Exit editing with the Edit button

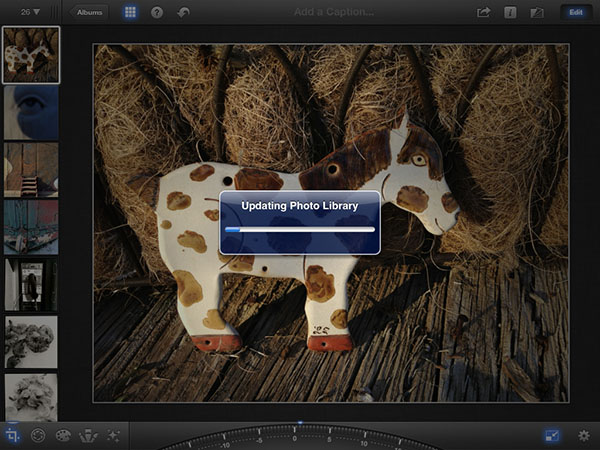(x=576, y=12)
